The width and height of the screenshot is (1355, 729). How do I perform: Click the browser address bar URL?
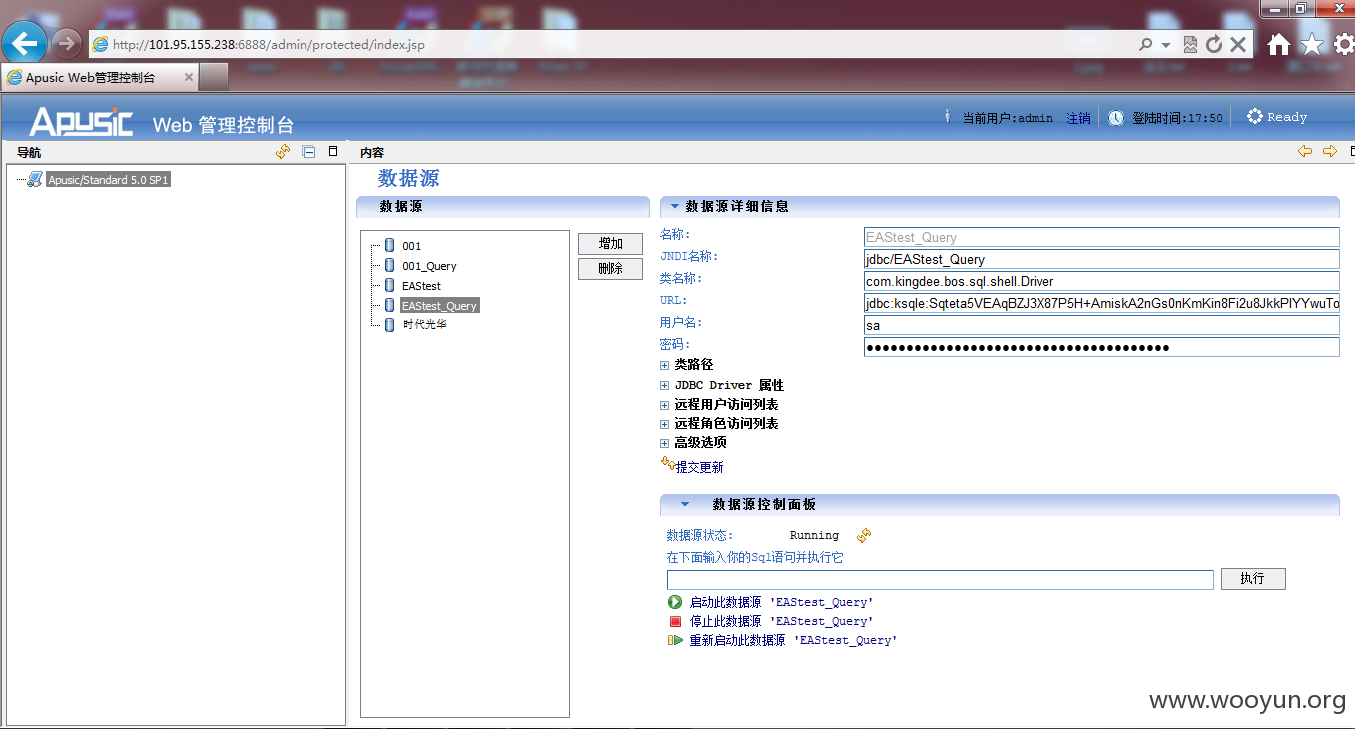coord(268,45)
